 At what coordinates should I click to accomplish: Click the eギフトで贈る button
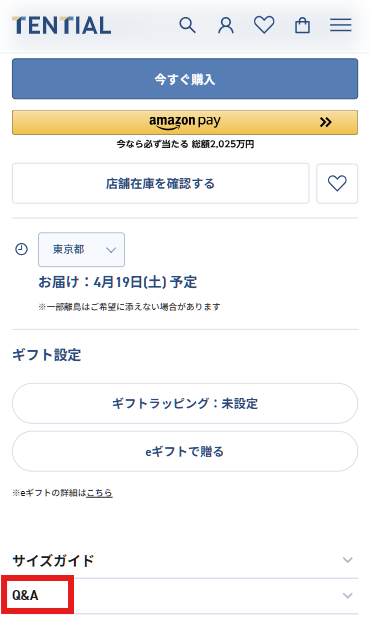click(x=185, y=451)
